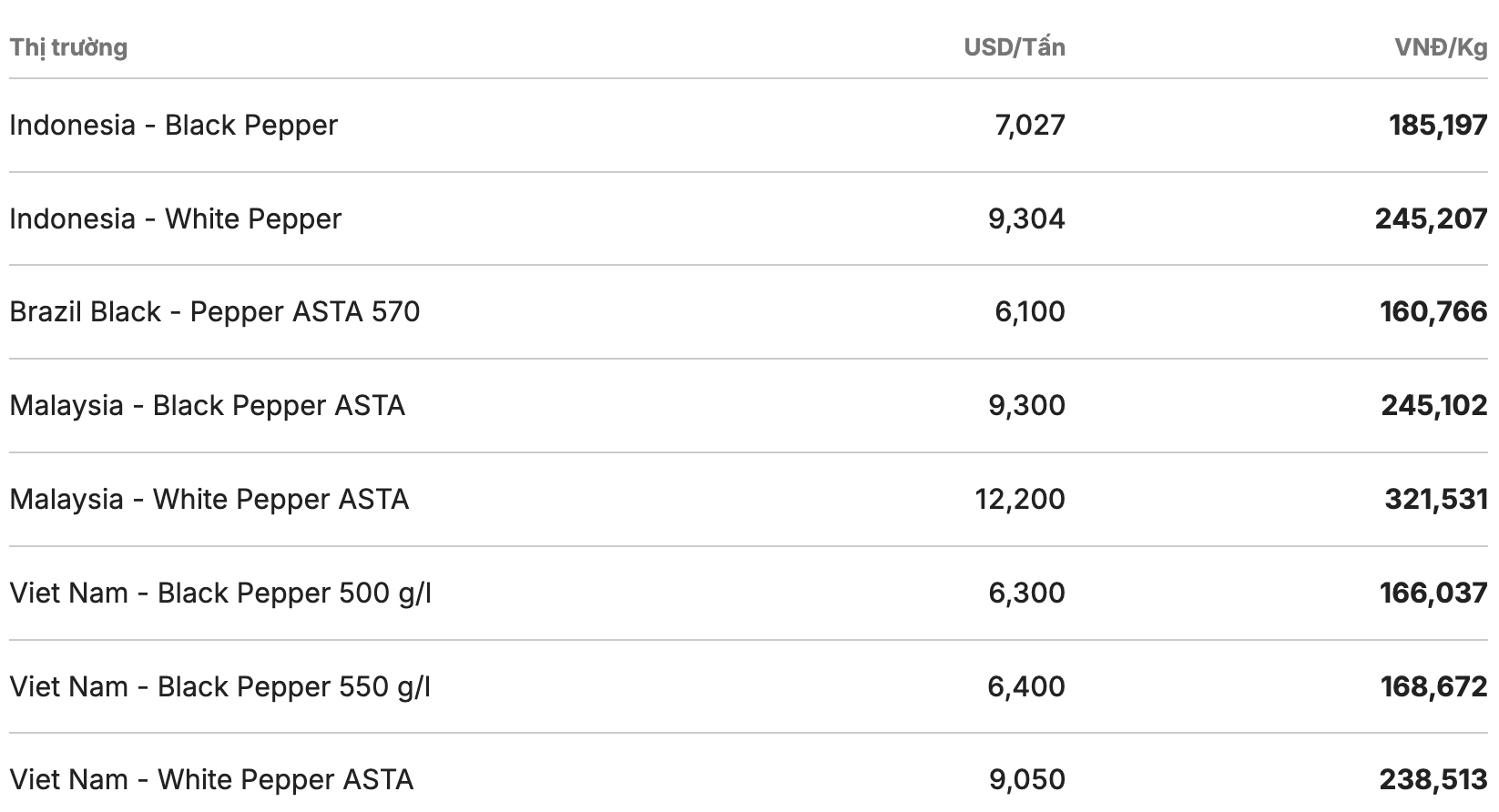Viewport: 1499px width, 812px height.
Task: Click the 185,197 VNĐ price value
Action: click(x=1438, y=126)
